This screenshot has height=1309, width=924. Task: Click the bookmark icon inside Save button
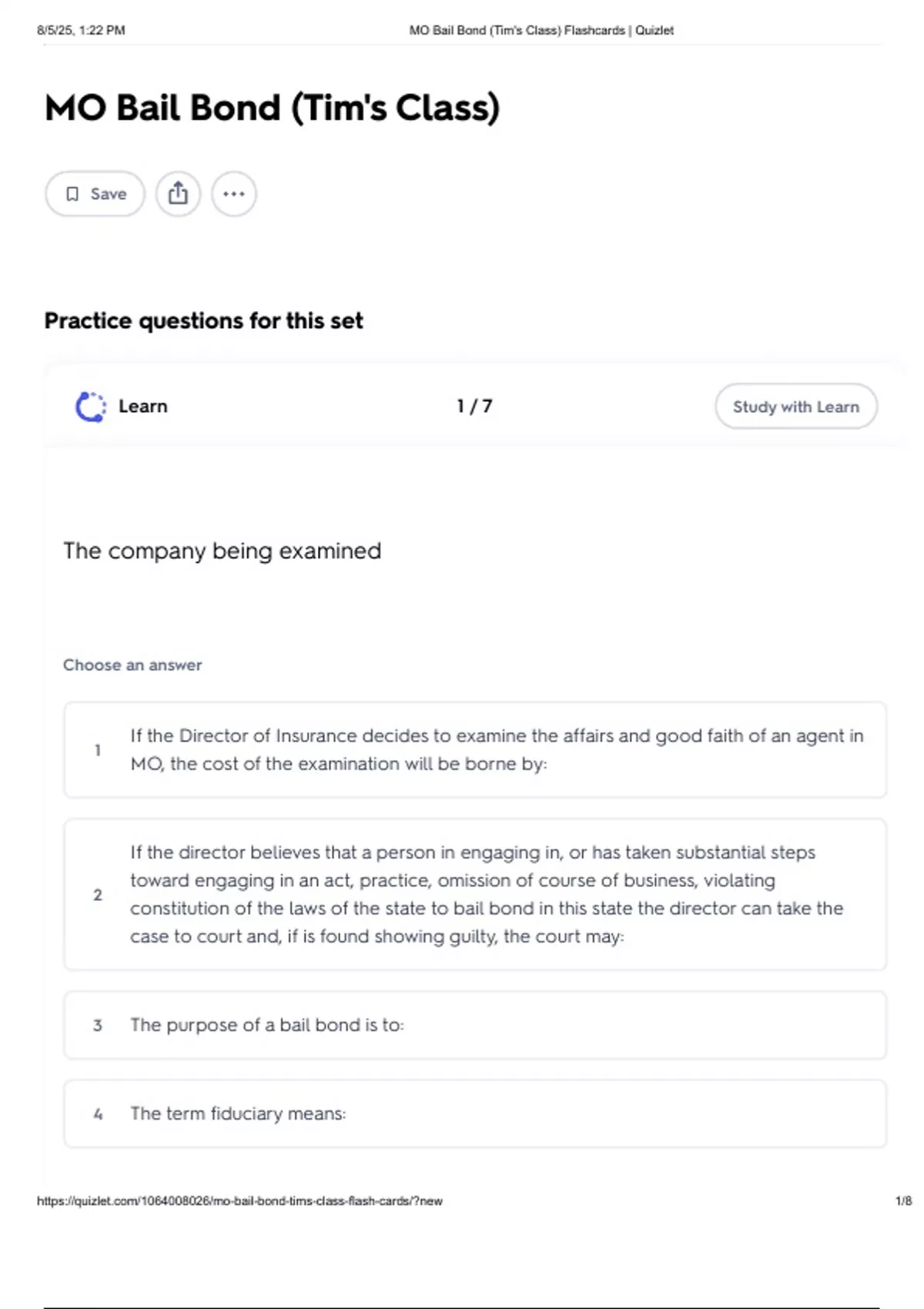pyautogui.click(x=72, y=194)
